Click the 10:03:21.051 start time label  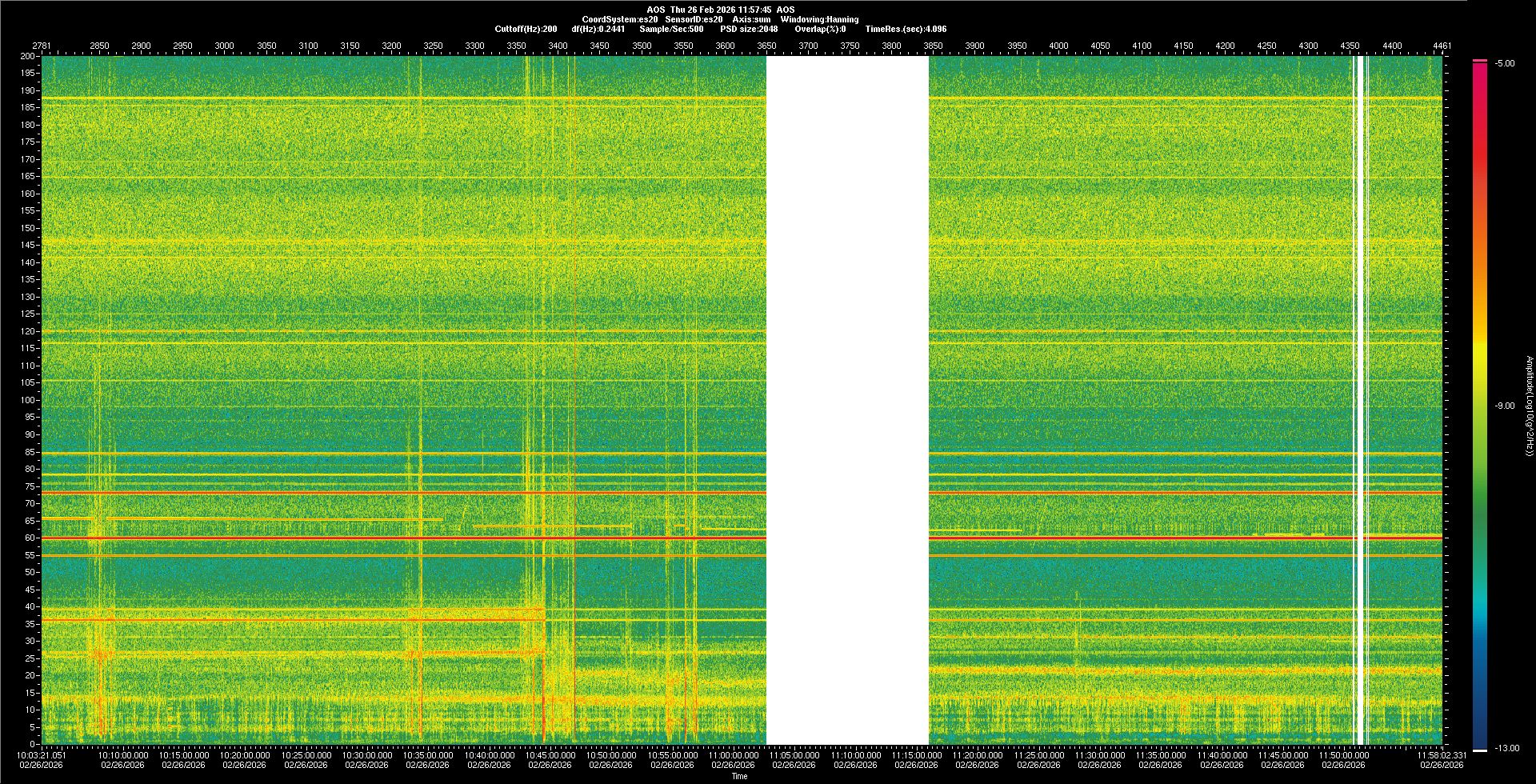pos(42,754)
